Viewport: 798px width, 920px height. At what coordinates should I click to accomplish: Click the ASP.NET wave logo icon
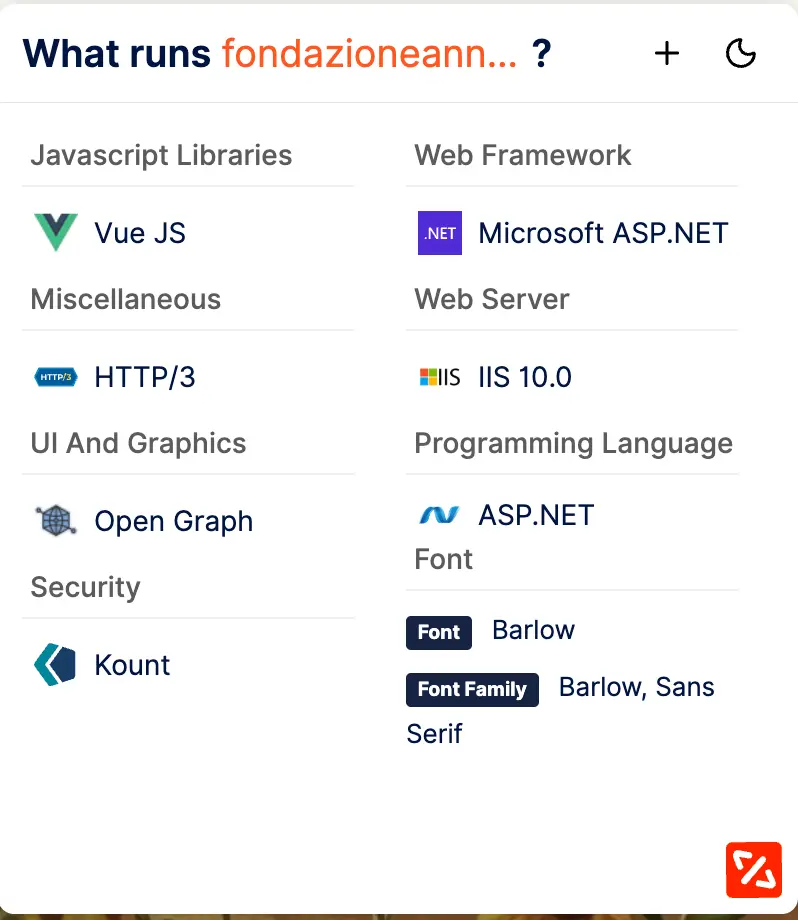[x=440, y=515]
